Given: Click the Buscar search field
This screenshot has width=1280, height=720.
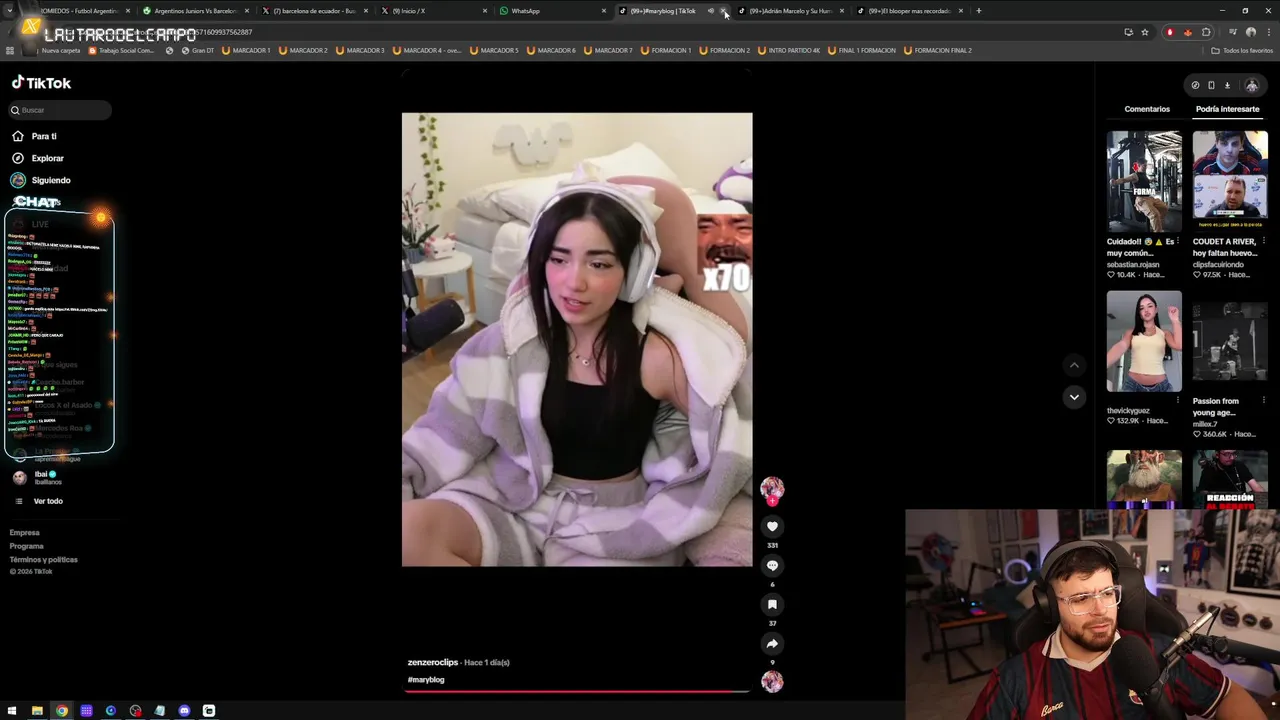Looking at the screenshot, I should [60, 110].
